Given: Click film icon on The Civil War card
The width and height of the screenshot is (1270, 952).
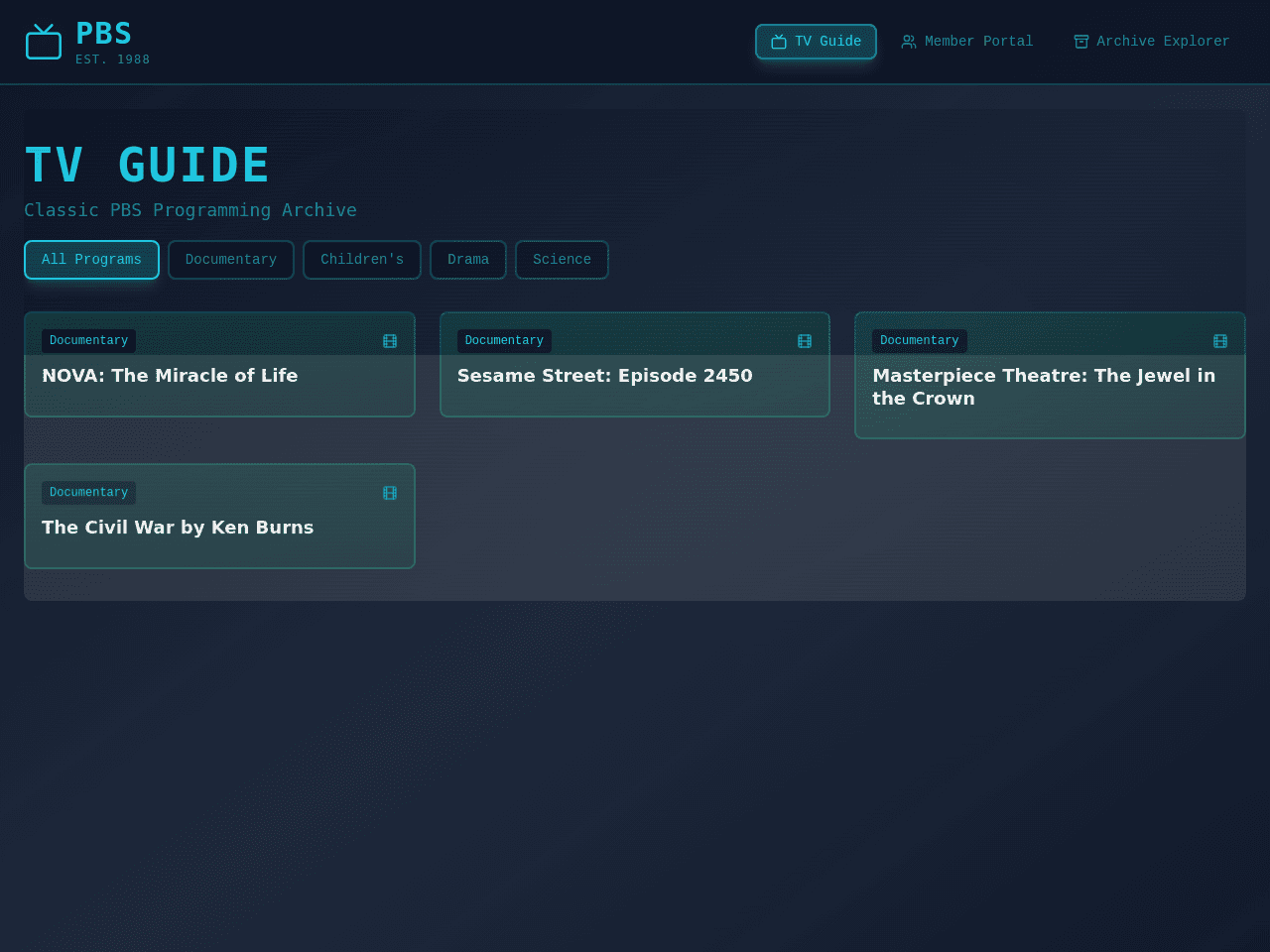Looking at the screenshot, I should (x=390, y=493).
